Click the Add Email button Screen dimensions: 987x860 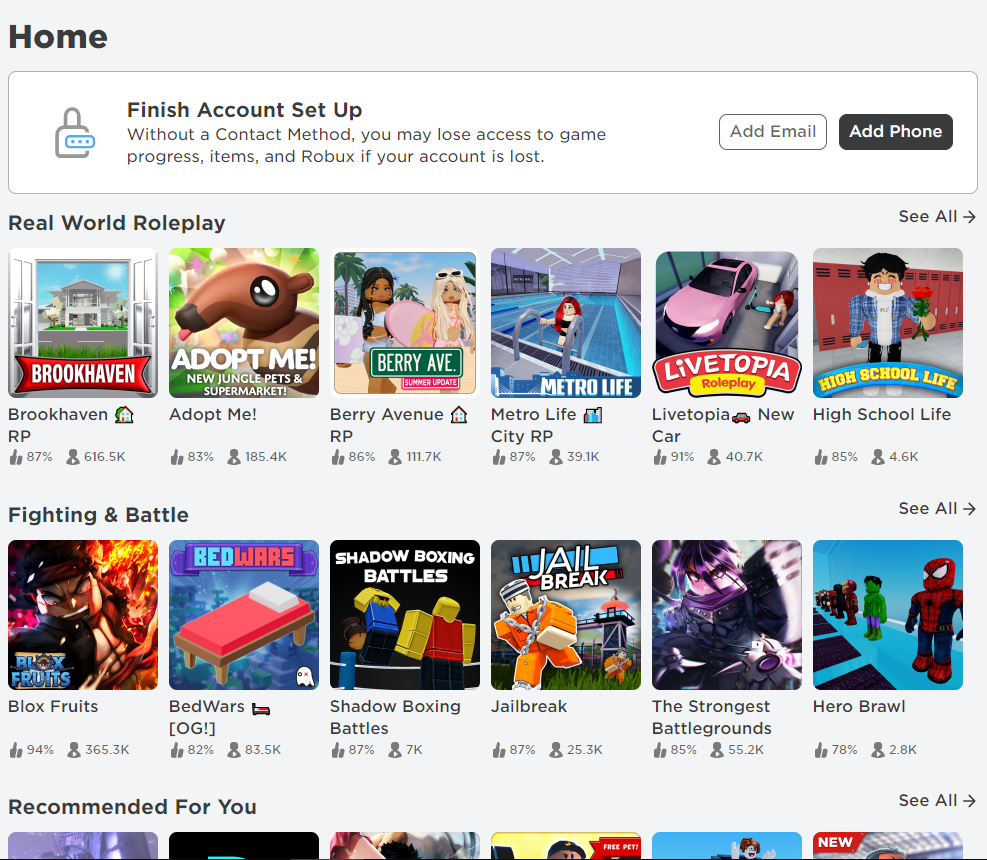[x=773, y=132]
